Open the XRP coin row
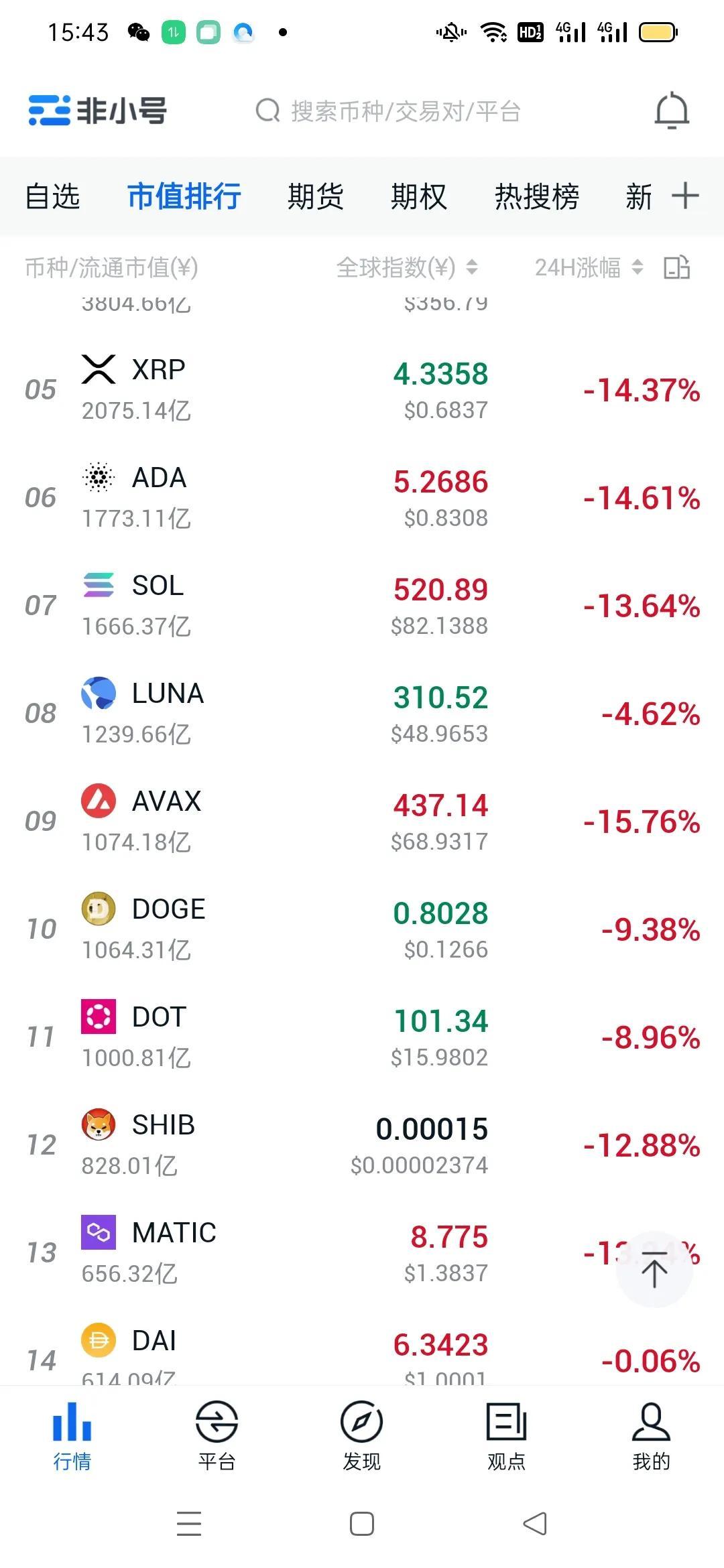724x1568 pixels. pyautogui.click(x=362, y=389)
